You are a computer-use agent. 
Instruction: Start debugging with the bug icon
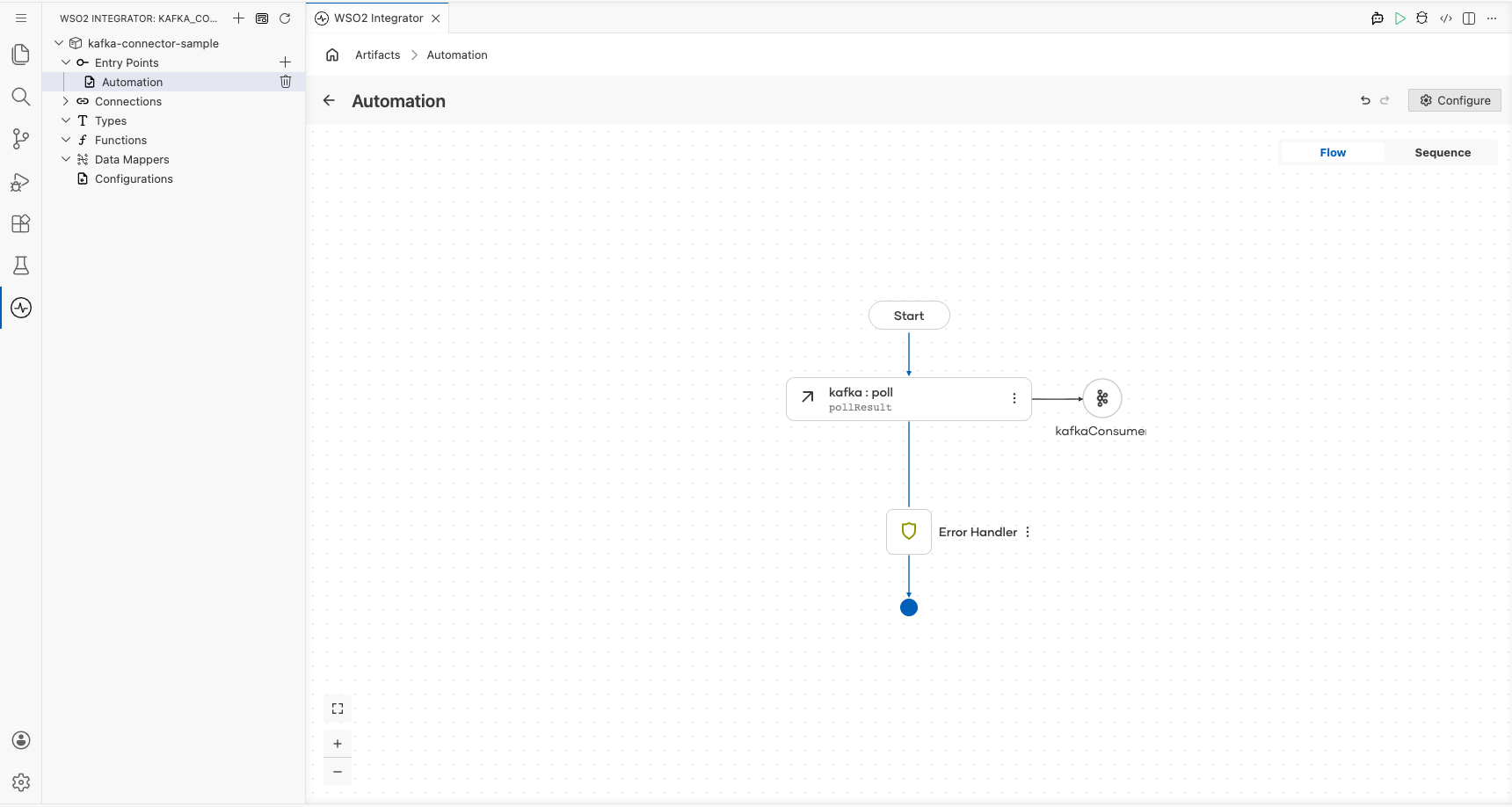coord(1422,18)
